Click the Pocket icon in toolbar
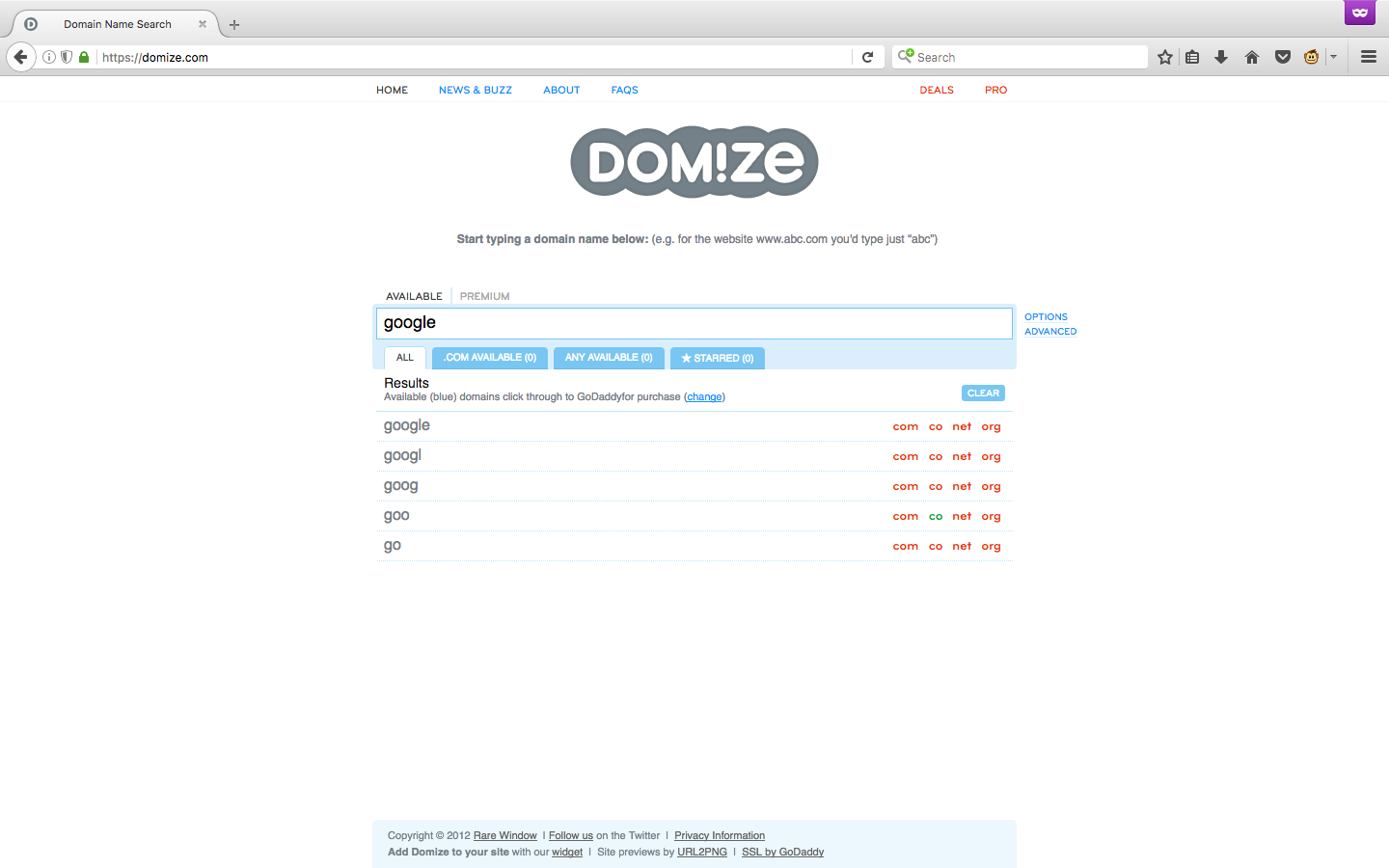This screenshot has height=868, width=1389. (1283, 57)
